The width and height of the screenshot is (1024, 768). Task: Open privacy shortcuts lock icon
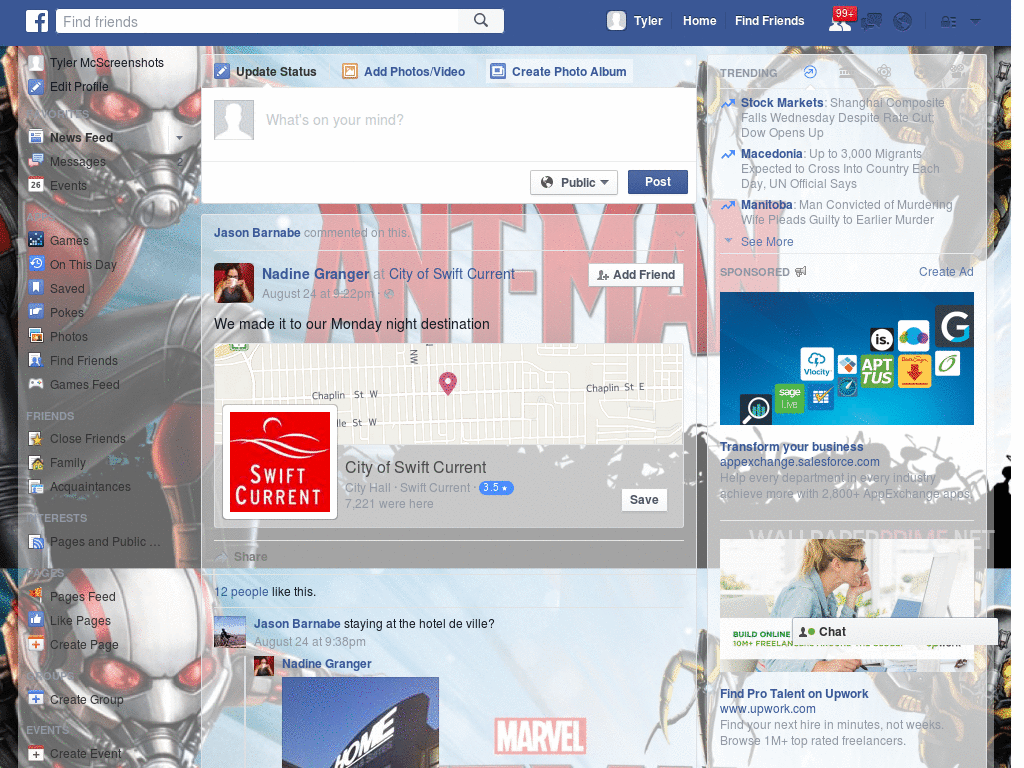[x=948, y=22]
